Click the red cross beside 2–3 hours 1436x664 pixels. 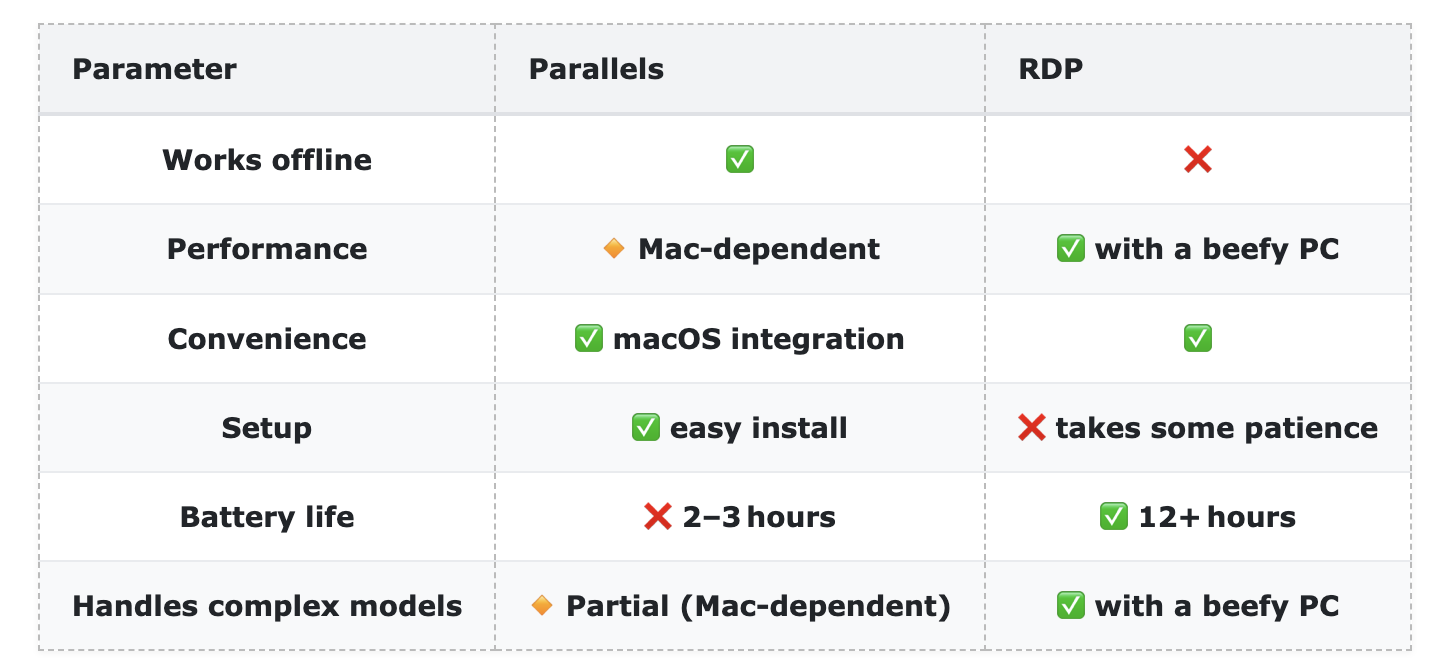pos(657,517)
